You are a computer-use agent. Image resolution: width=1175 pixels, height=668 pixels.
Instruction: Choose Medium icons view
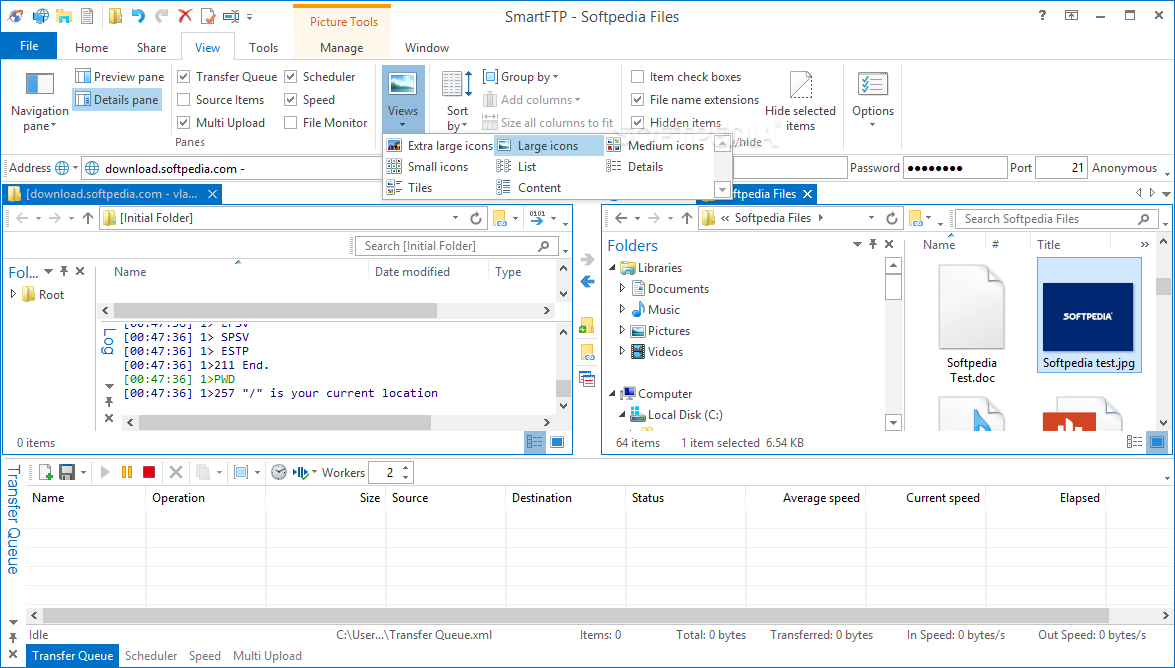(x=656, y=145)
